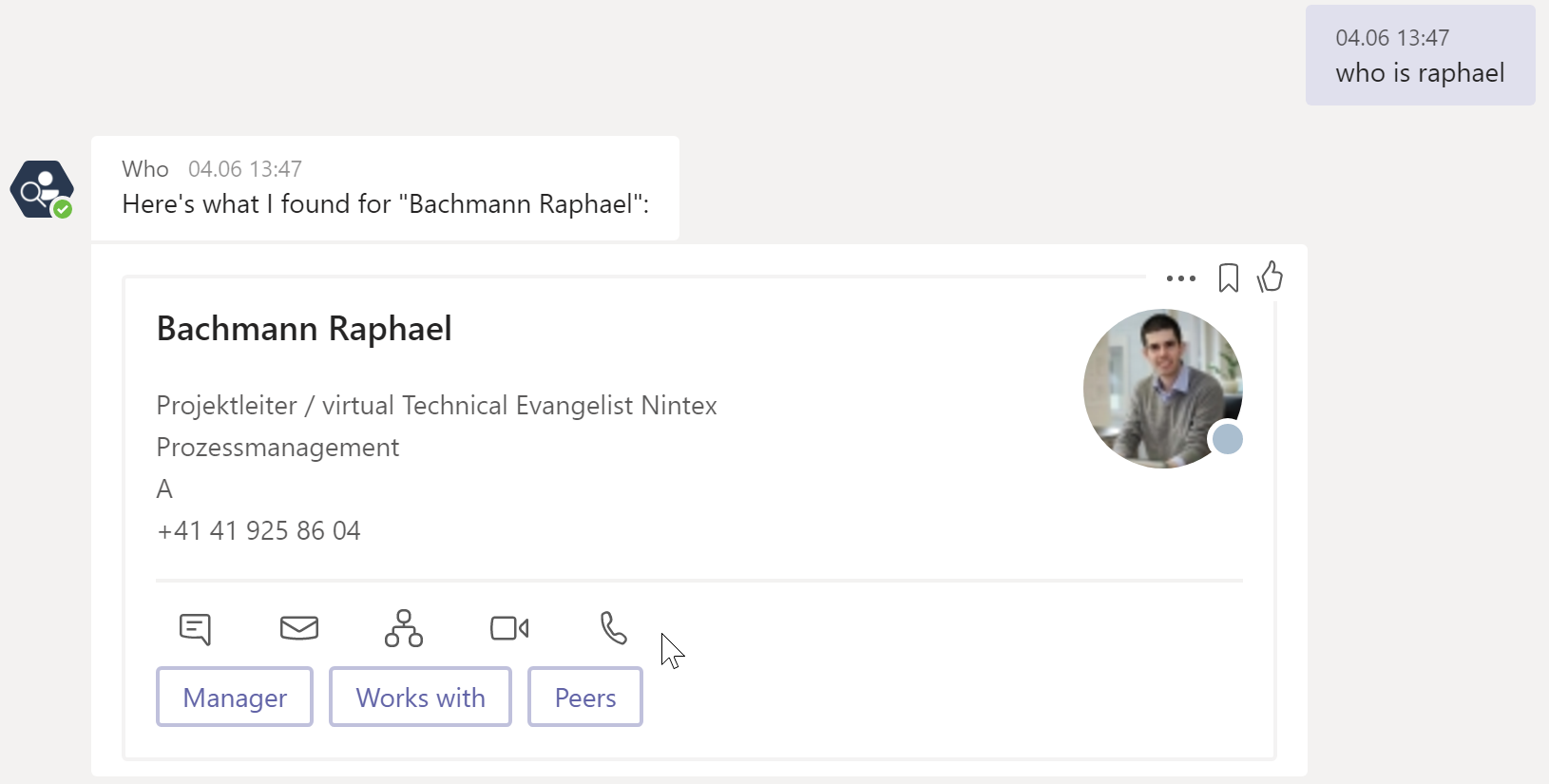Click the "Here's what I found" reply text
The height and width of the screenshot is (784, 1549).
pyautogui.click(x=386, y=204)
